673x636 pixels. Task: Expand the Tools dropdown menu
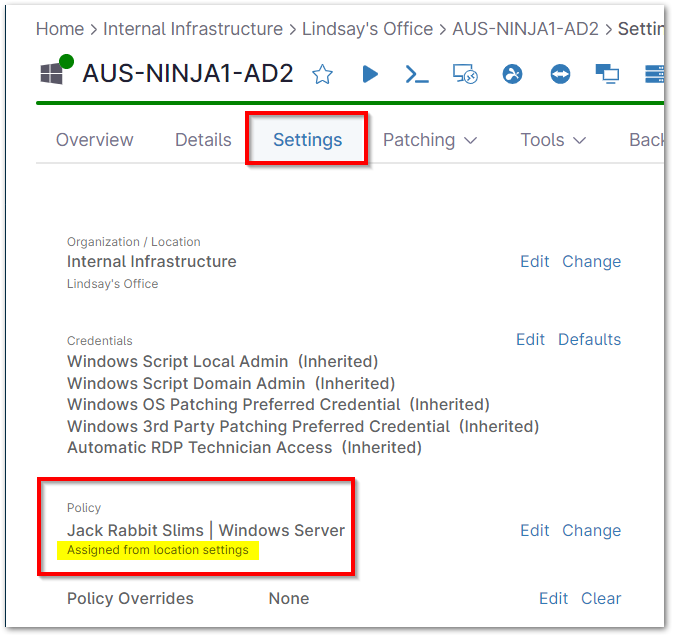pos(553,140)
